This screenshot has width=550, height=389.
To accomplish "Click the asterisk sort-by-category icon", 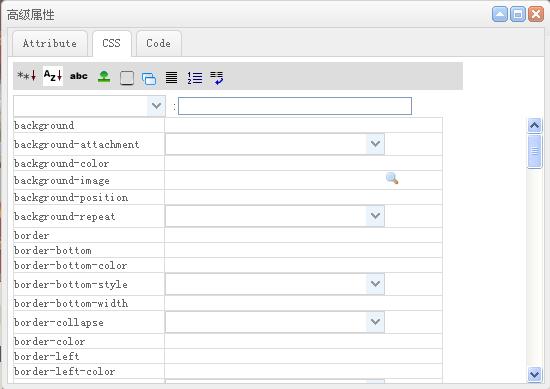I will 27,76.
